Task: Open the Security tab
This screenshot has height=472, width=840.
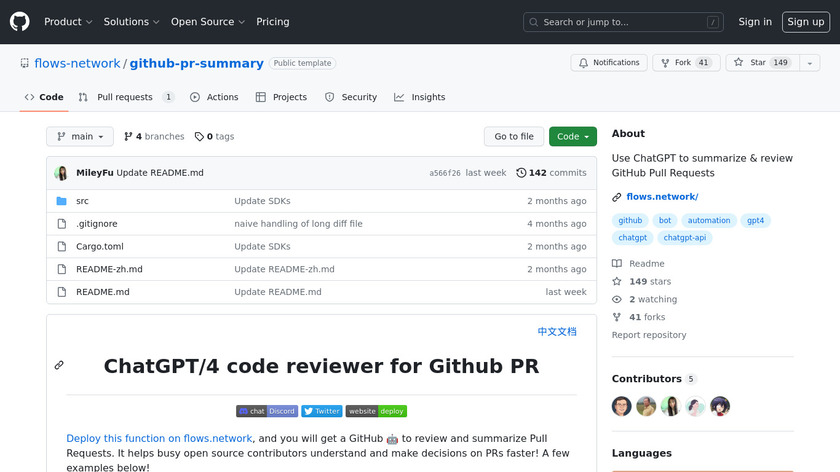Action: [351, 97]
